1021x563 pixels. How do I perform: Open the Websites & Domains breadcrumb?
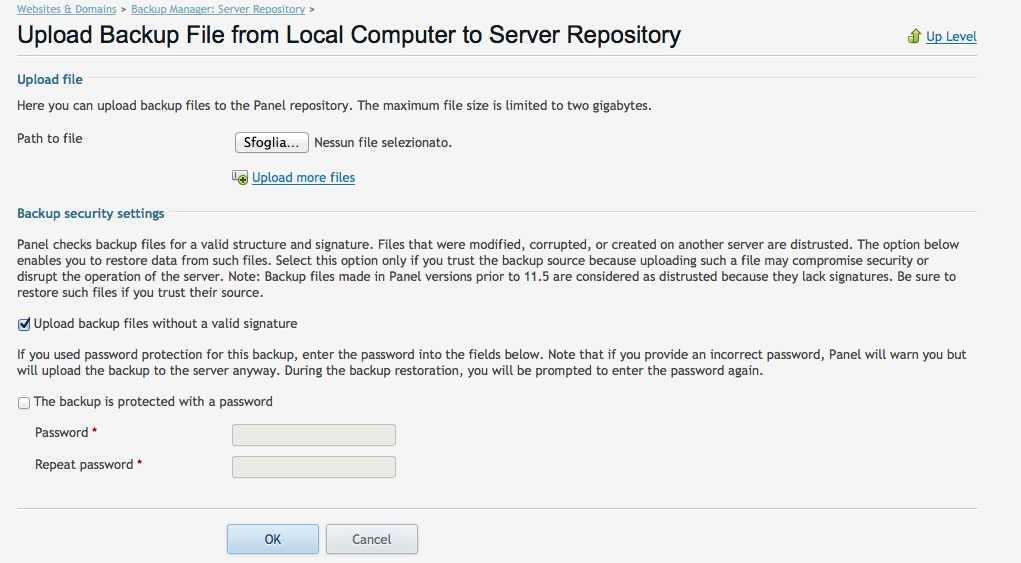pos(66,9)
